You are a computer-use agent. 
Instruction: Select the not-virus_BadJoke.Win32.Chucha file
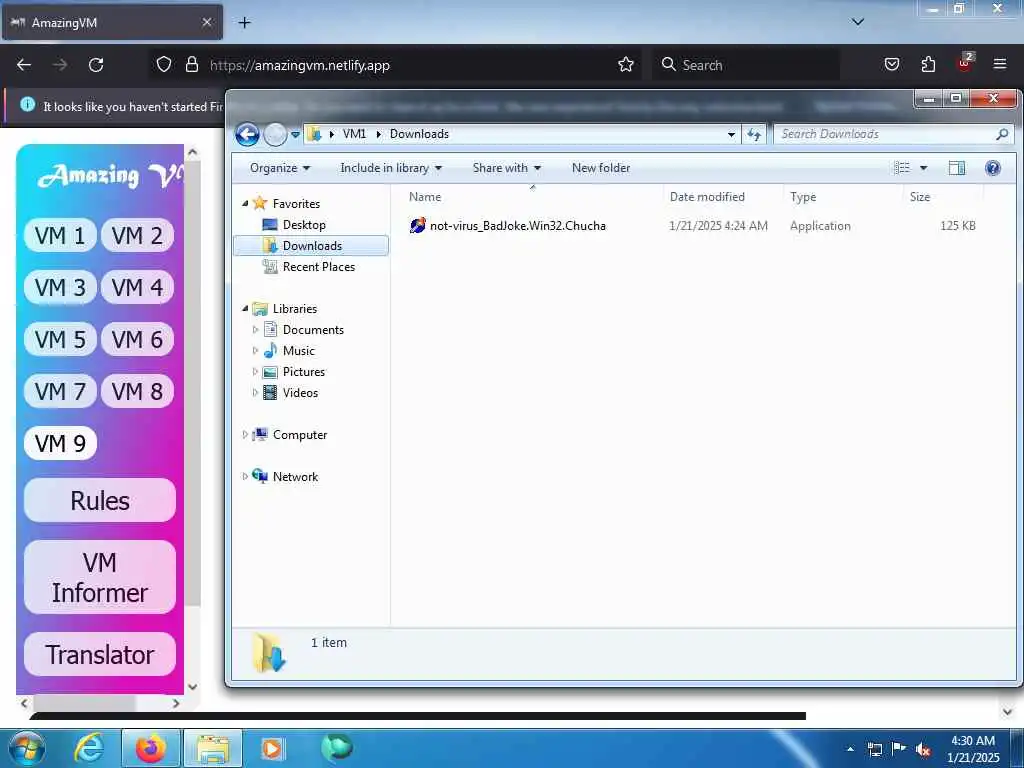(517, 225)
